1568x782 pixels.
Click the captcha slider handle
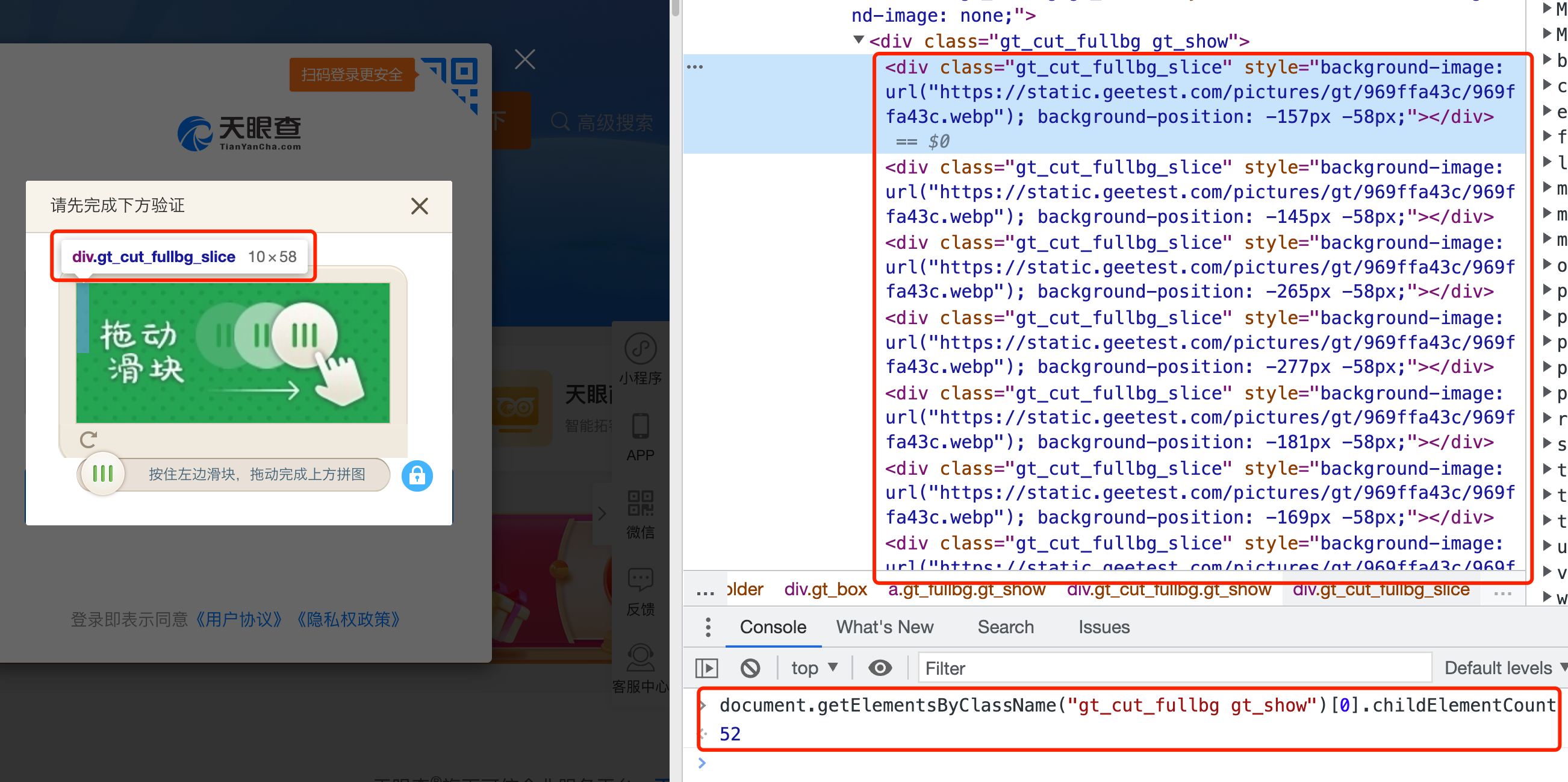point(103,474)
